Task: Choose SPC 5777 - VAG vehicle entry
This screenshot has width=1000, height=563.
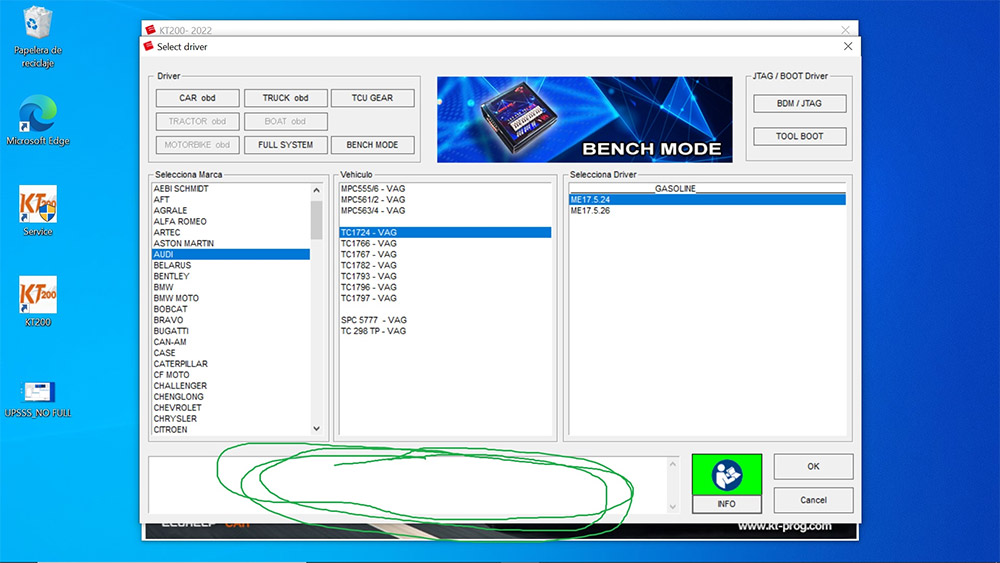Action: pyautogui.click(x=445, y=320)
